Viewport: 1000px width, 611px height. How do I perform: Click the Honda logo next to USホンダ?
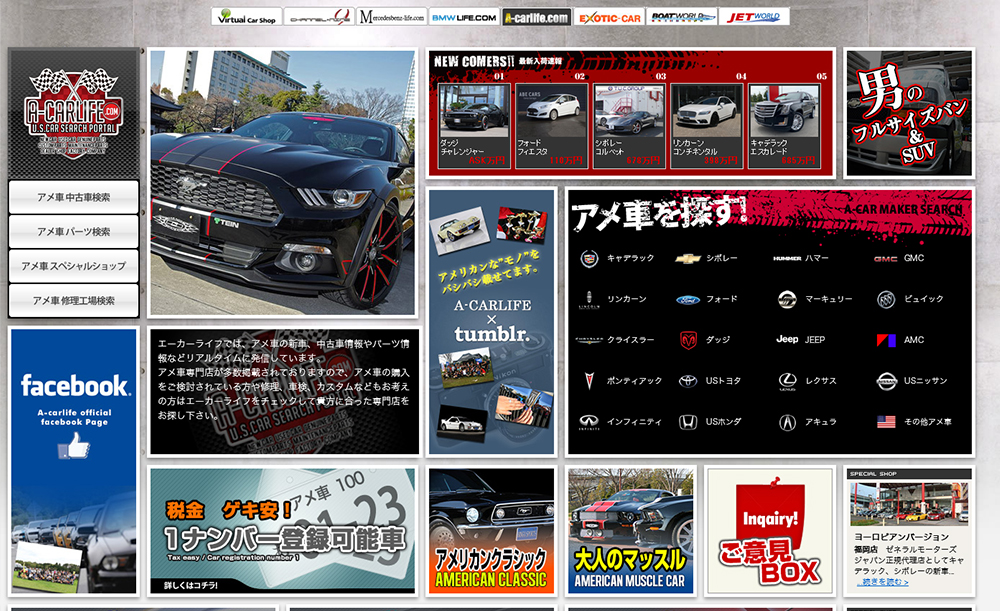pos(688,422)
